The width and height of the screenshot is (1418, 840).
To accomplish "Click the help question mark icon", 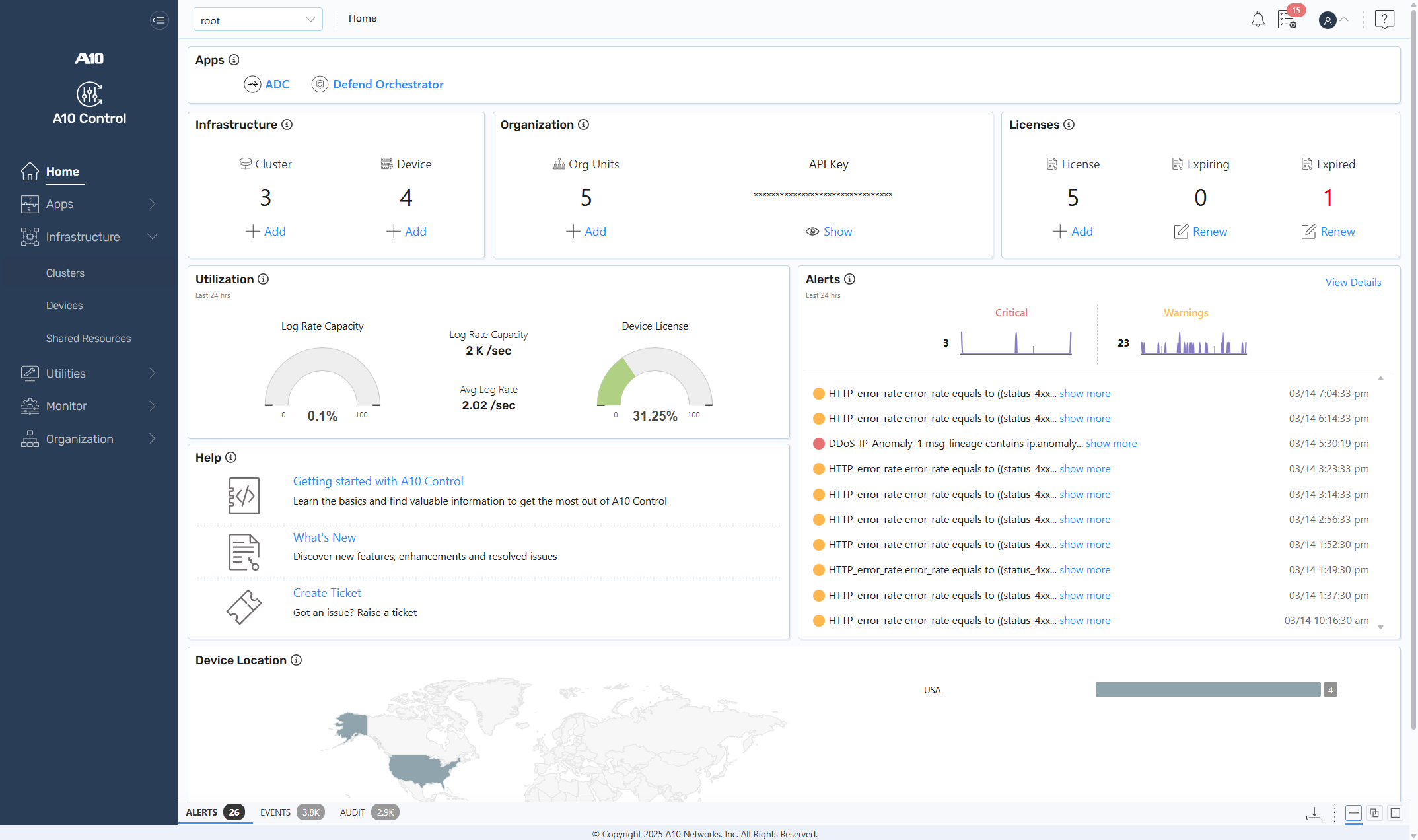I will [1384, 20].
